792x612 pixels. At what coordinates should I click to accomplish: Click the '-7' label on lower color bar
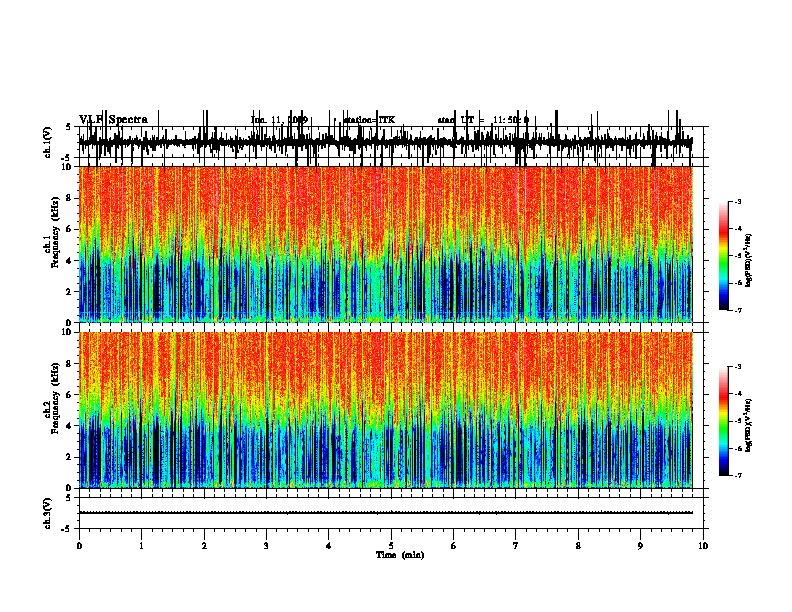[x=737, y=475]
